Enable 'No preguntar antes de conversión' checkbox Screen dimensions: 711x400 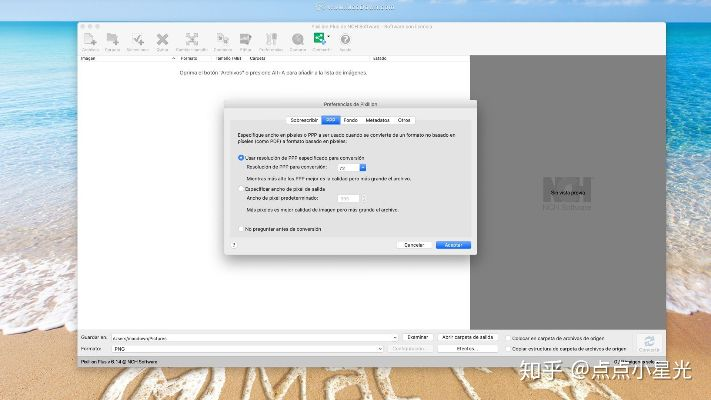click(x=241, y=229)
